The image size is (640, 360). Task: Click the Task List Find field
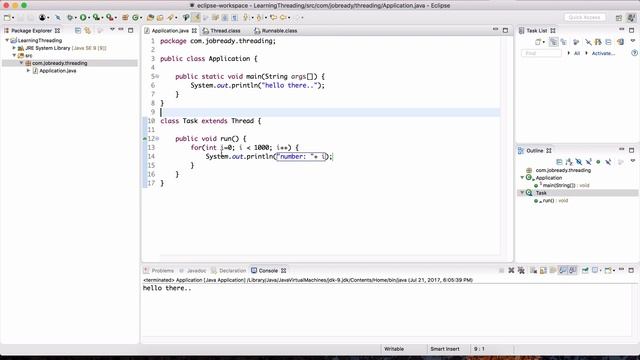[x=541, y=53]
